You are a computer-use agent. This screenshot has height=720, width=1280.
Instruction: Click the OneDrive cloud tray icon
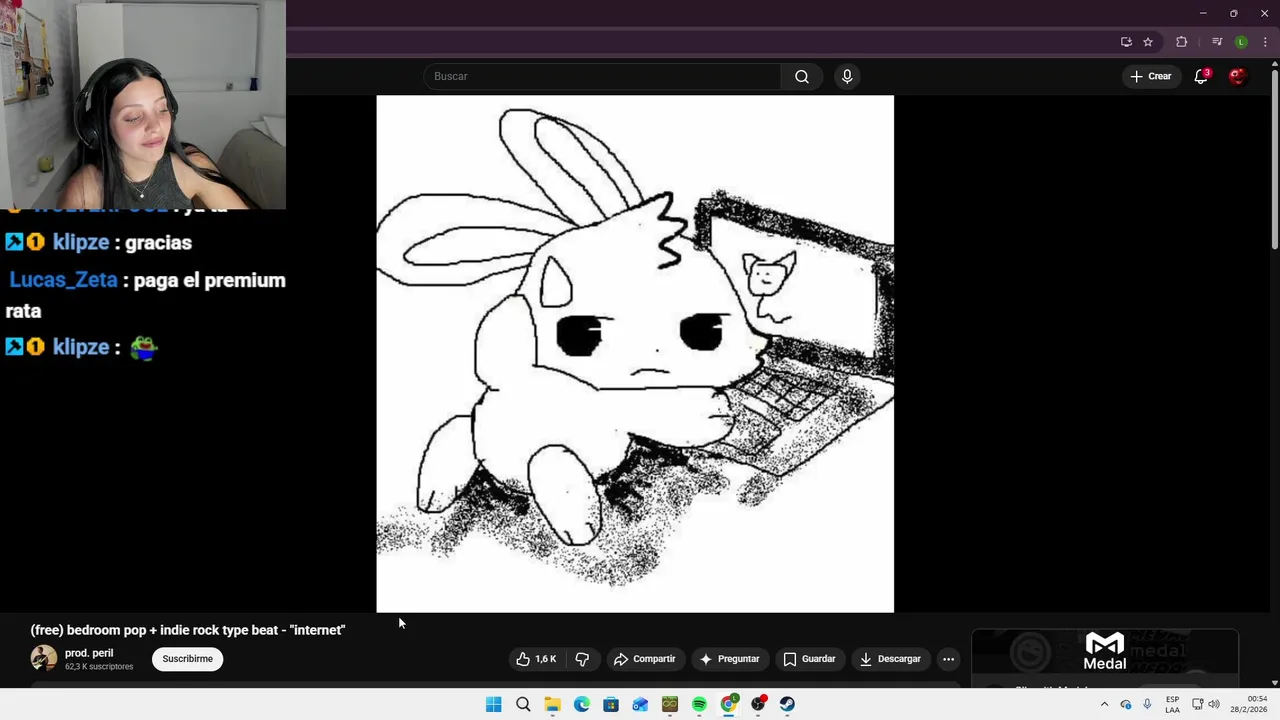point(1126,704)
